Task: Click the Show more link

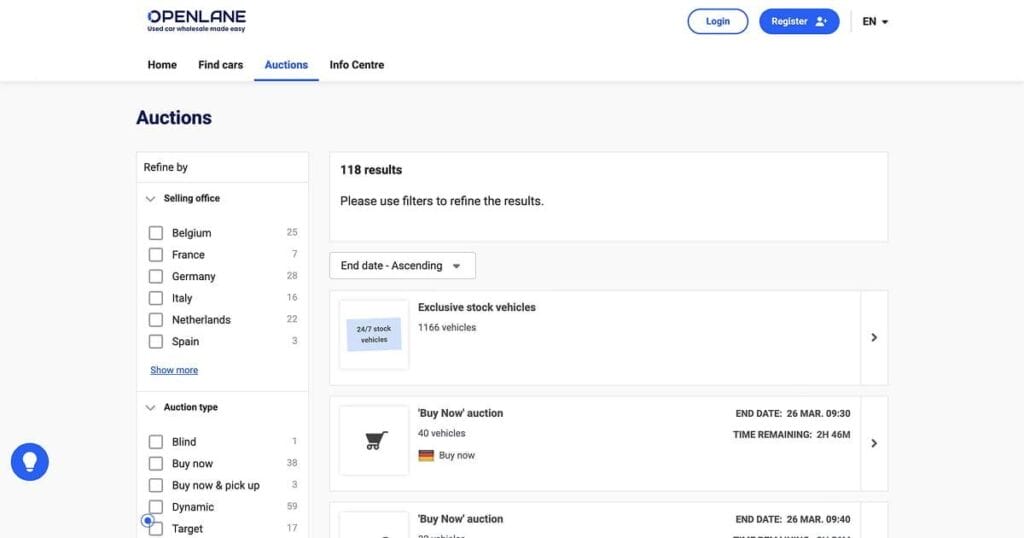Action: tap(174, 370)
